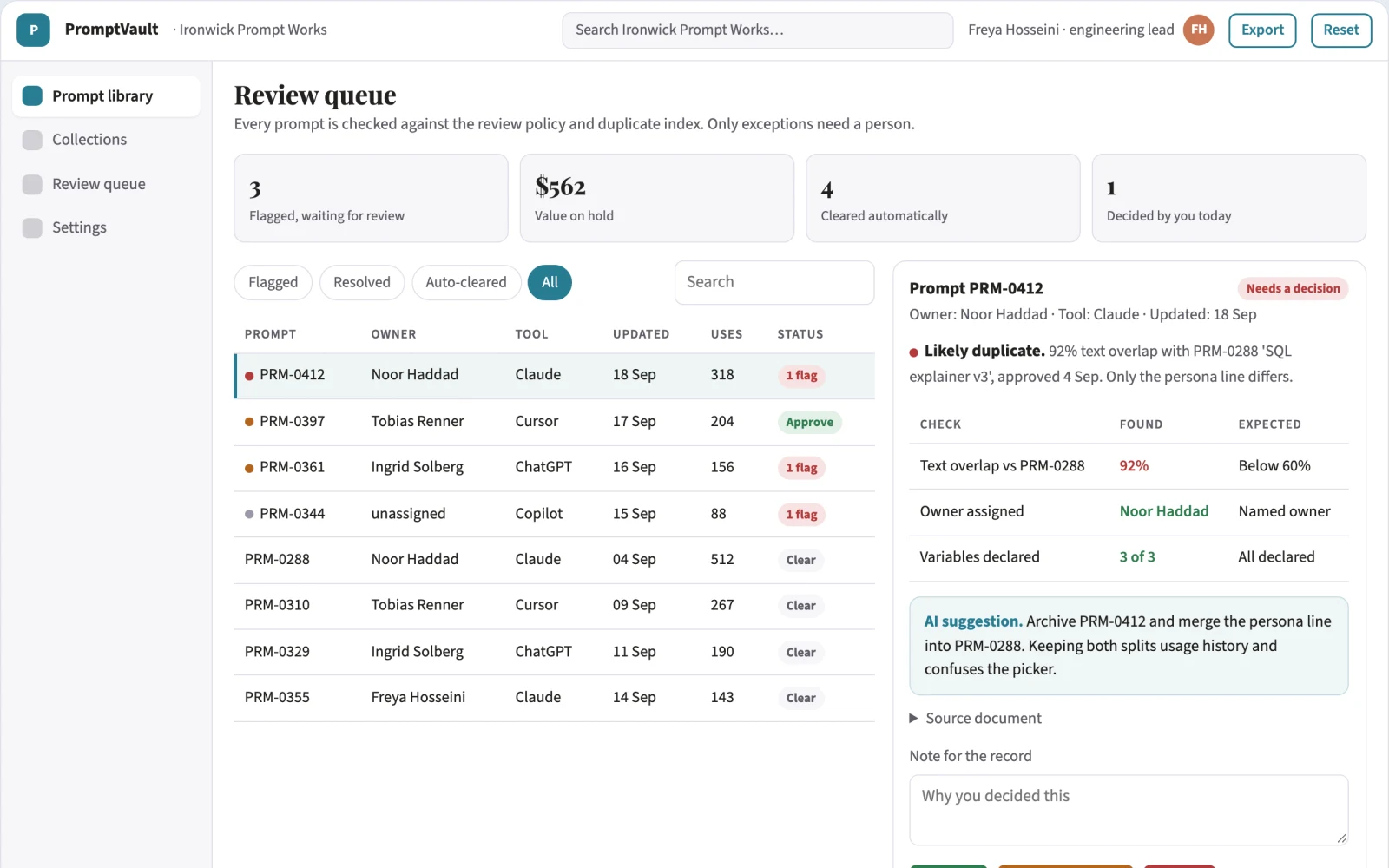Select the All filter pill
1389x868 pixels.
(x=550, y=283)
